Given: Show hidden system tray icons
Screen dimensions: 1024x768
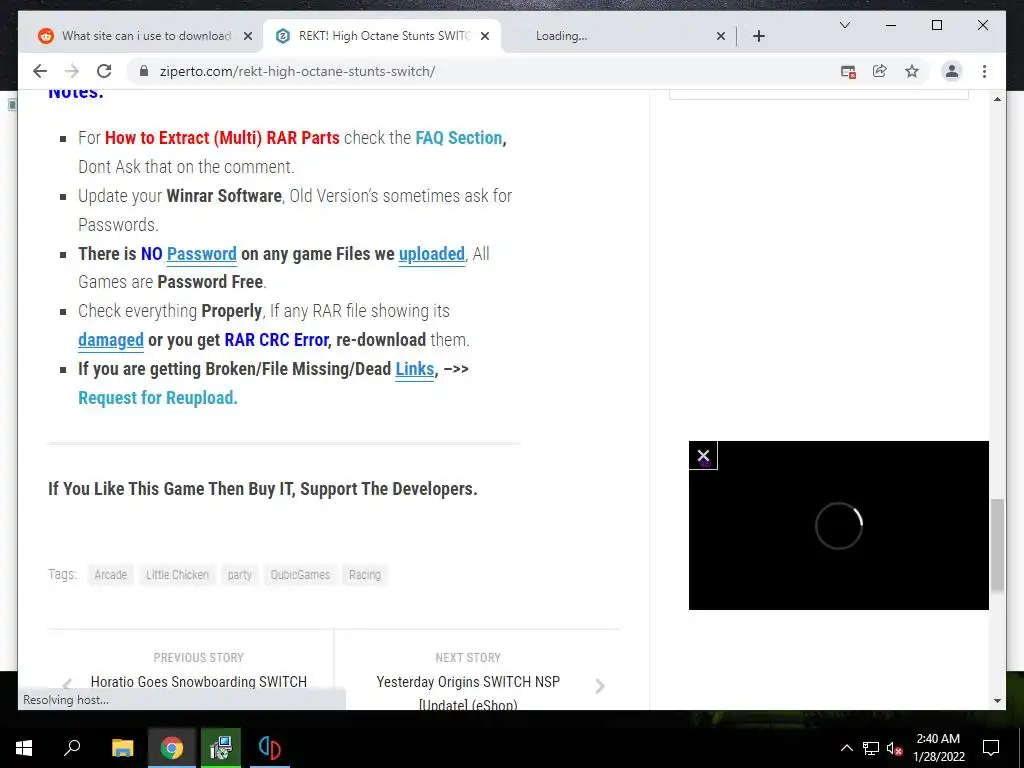Looking at the screenshot, I should coord(846,748).
